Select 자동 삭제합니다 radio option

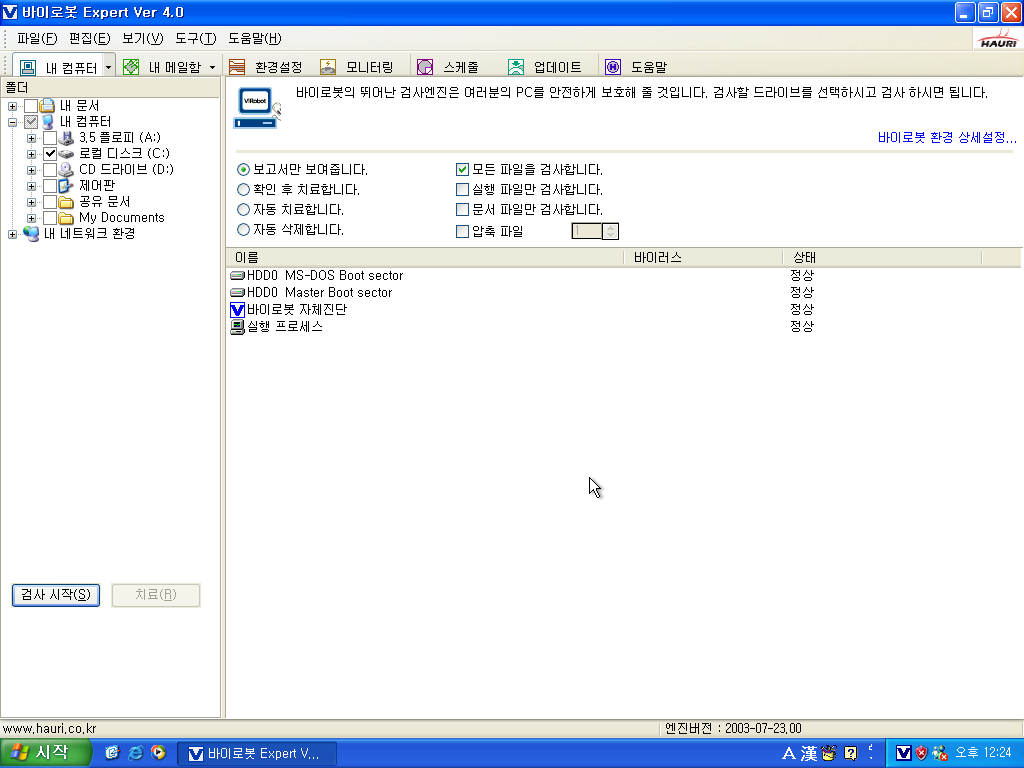(x=244, y=230)
